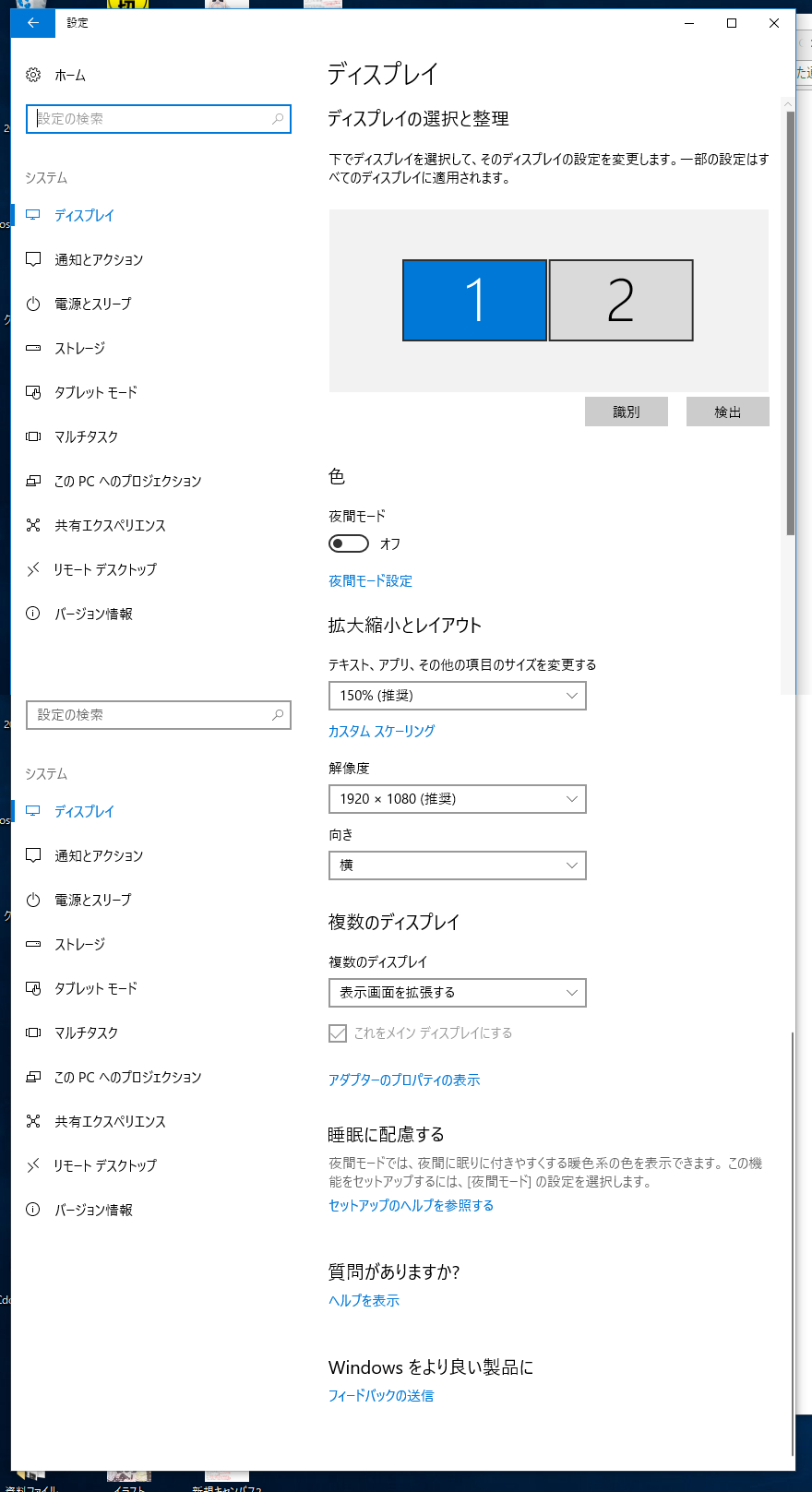812x1492 pixels.
Task: Toggle the 夜間モード switch
Action: 349,543
